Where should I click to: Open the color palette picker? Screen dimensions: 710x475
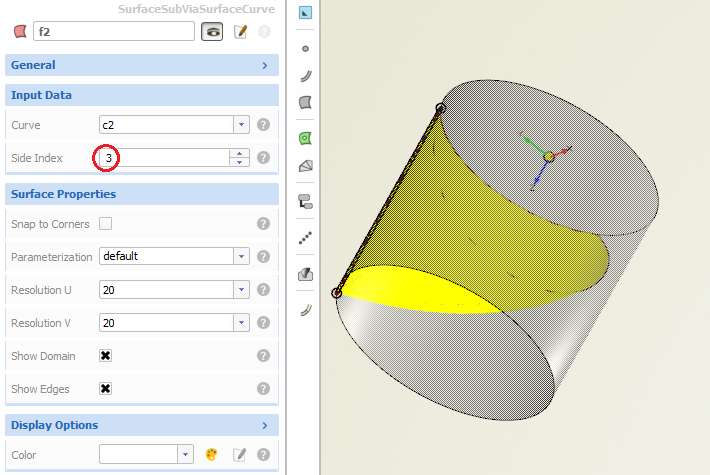[211, 454]
